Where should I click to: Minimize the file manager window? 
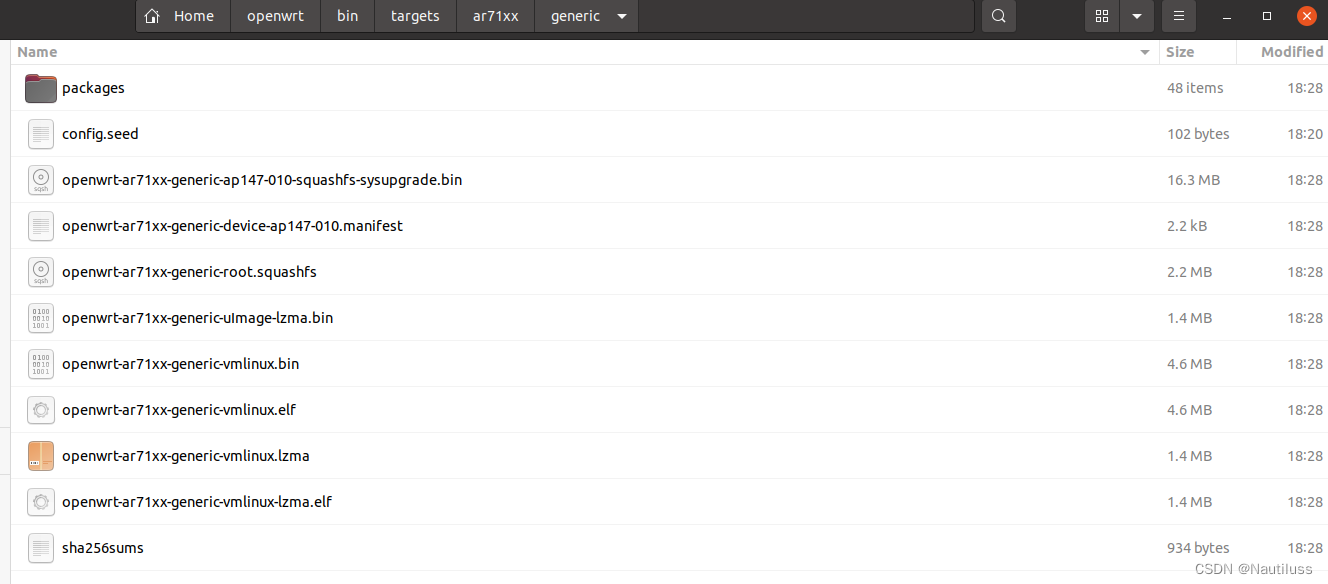click(1229, 16)
